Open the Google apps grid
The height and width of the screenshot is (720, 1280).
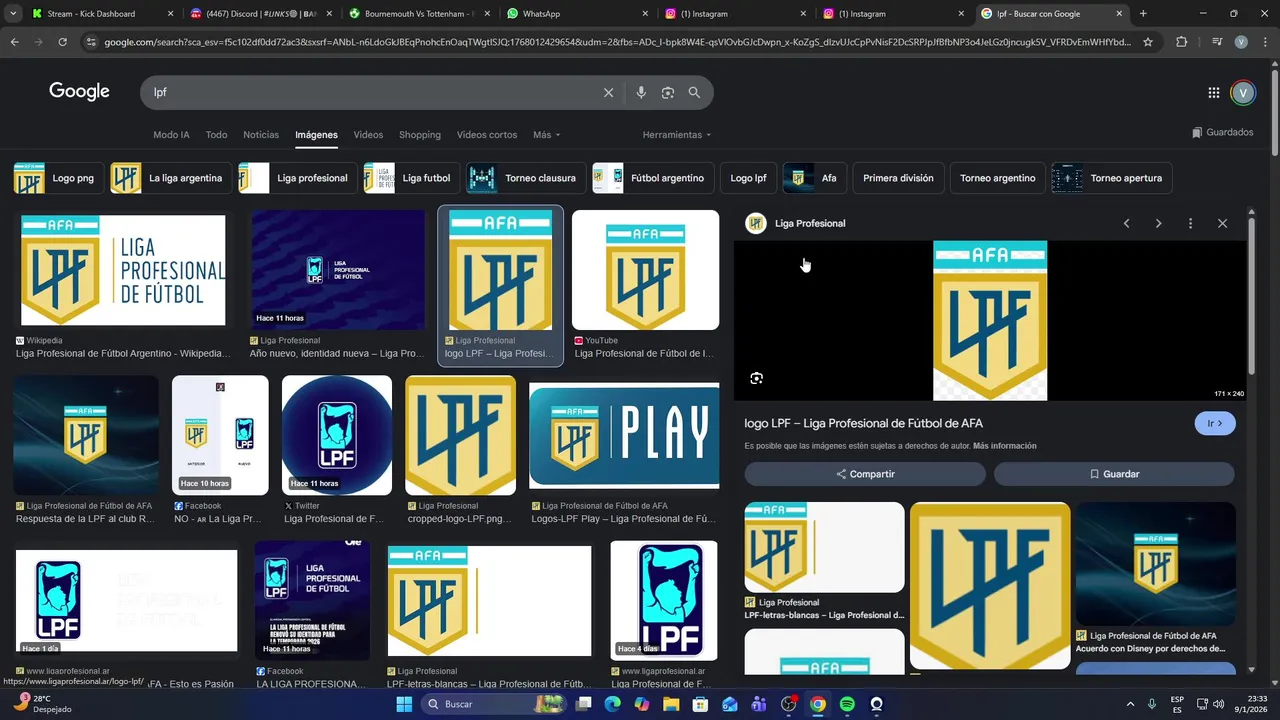coord(1213,92)
